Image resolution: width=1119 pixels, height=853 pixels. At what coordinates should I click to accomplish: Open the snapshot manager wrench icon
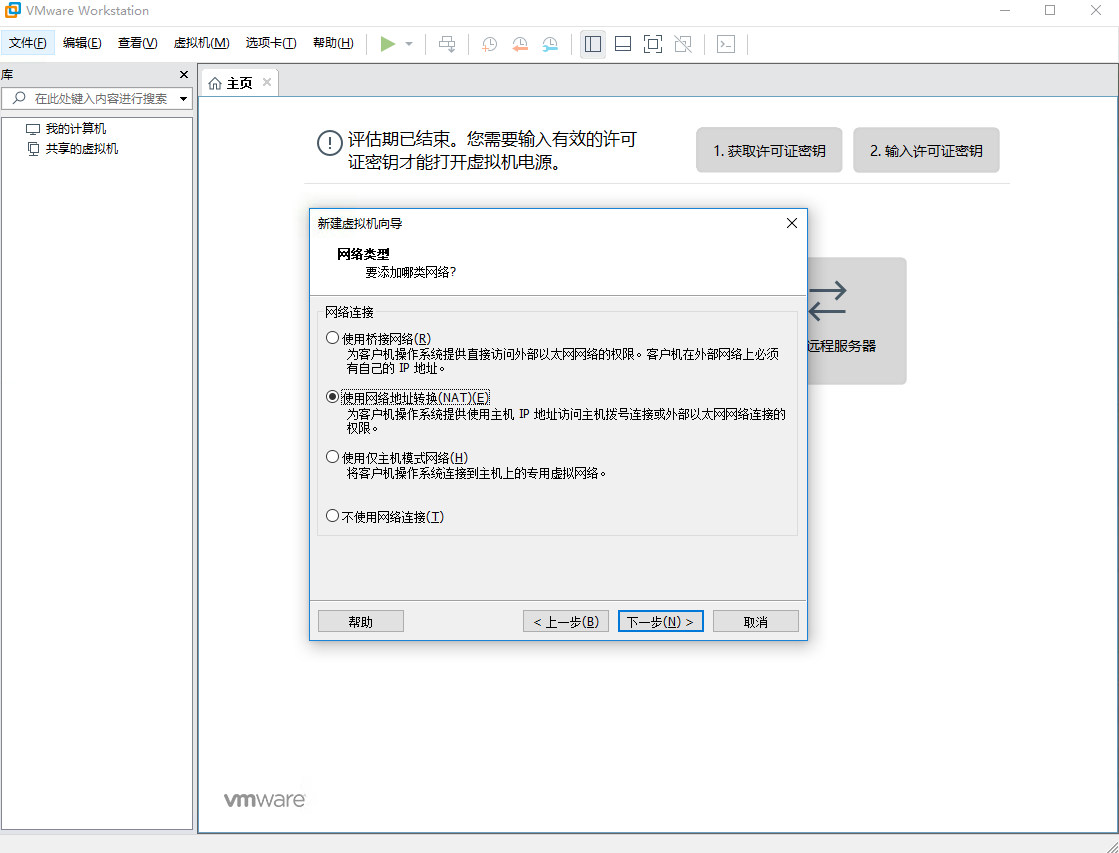pos(550,44)
